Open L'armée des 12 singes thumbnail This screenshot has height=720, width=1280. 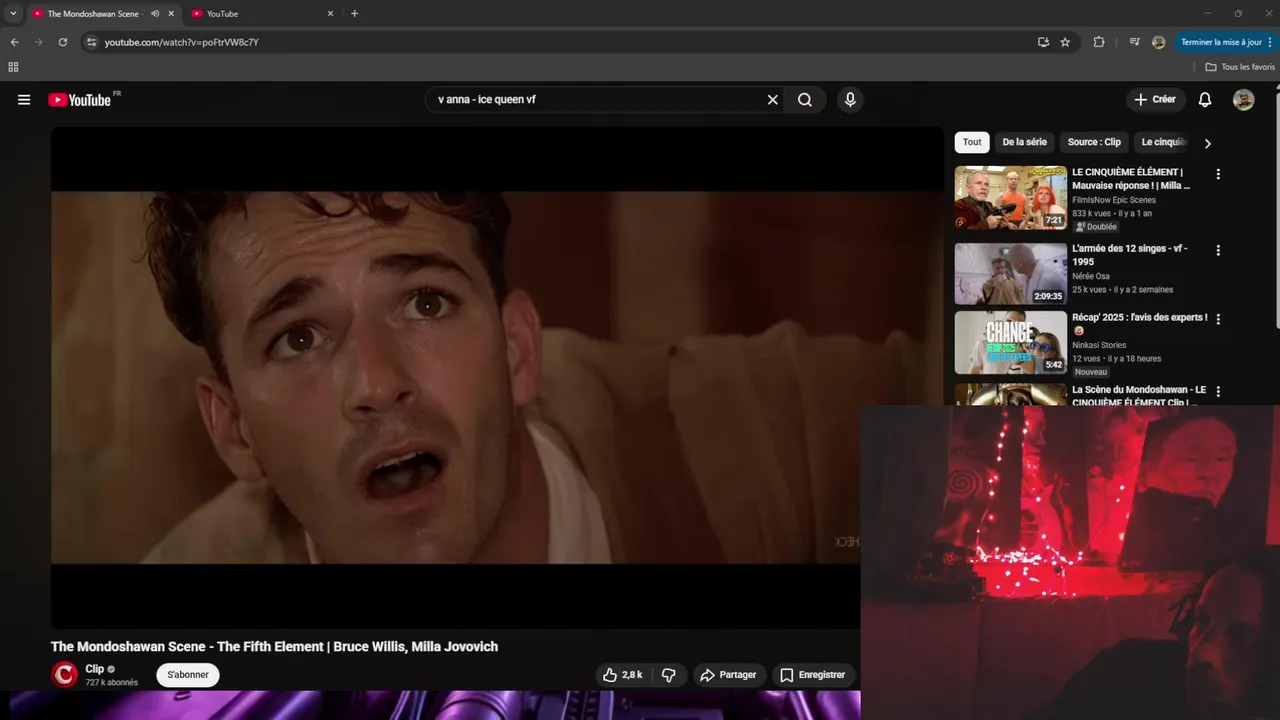(x=1010, y=273)
